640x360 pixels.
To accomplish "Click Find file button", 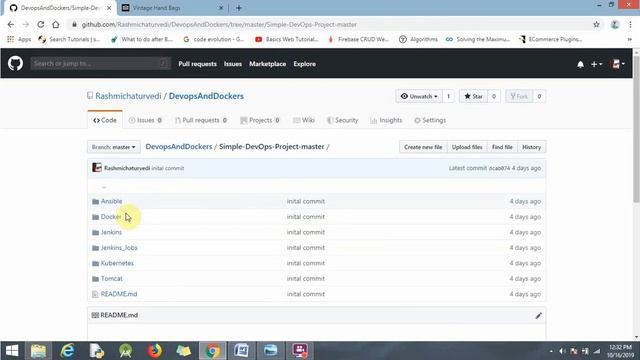I will (502, 147).
